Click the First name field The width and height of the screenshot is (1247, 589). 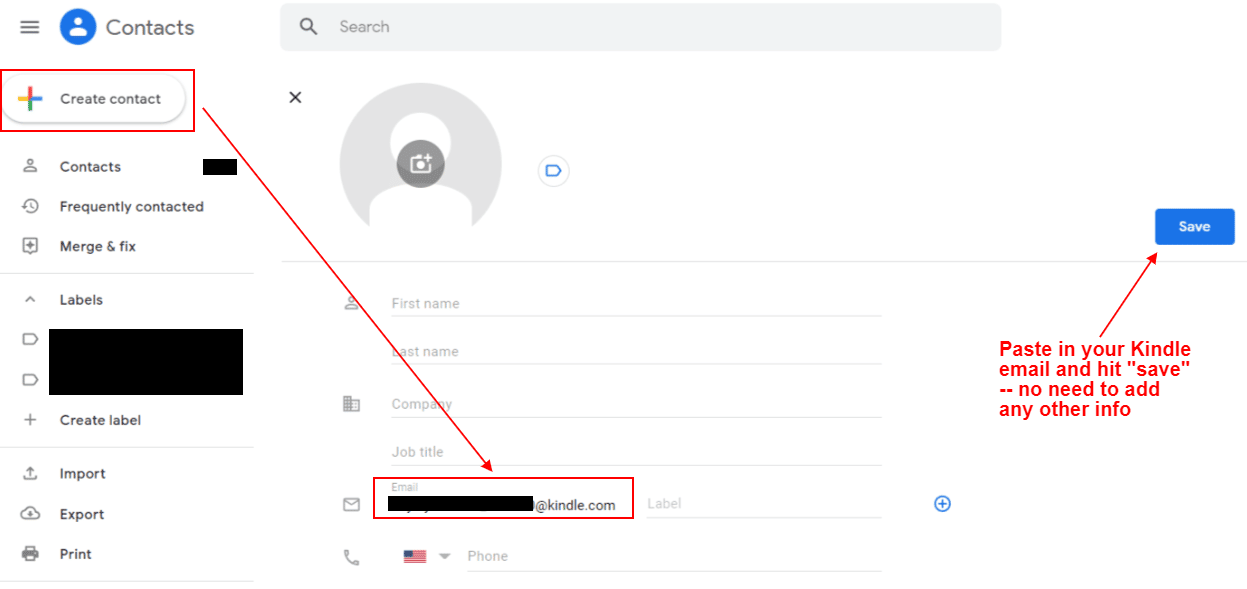coord(636,303)
